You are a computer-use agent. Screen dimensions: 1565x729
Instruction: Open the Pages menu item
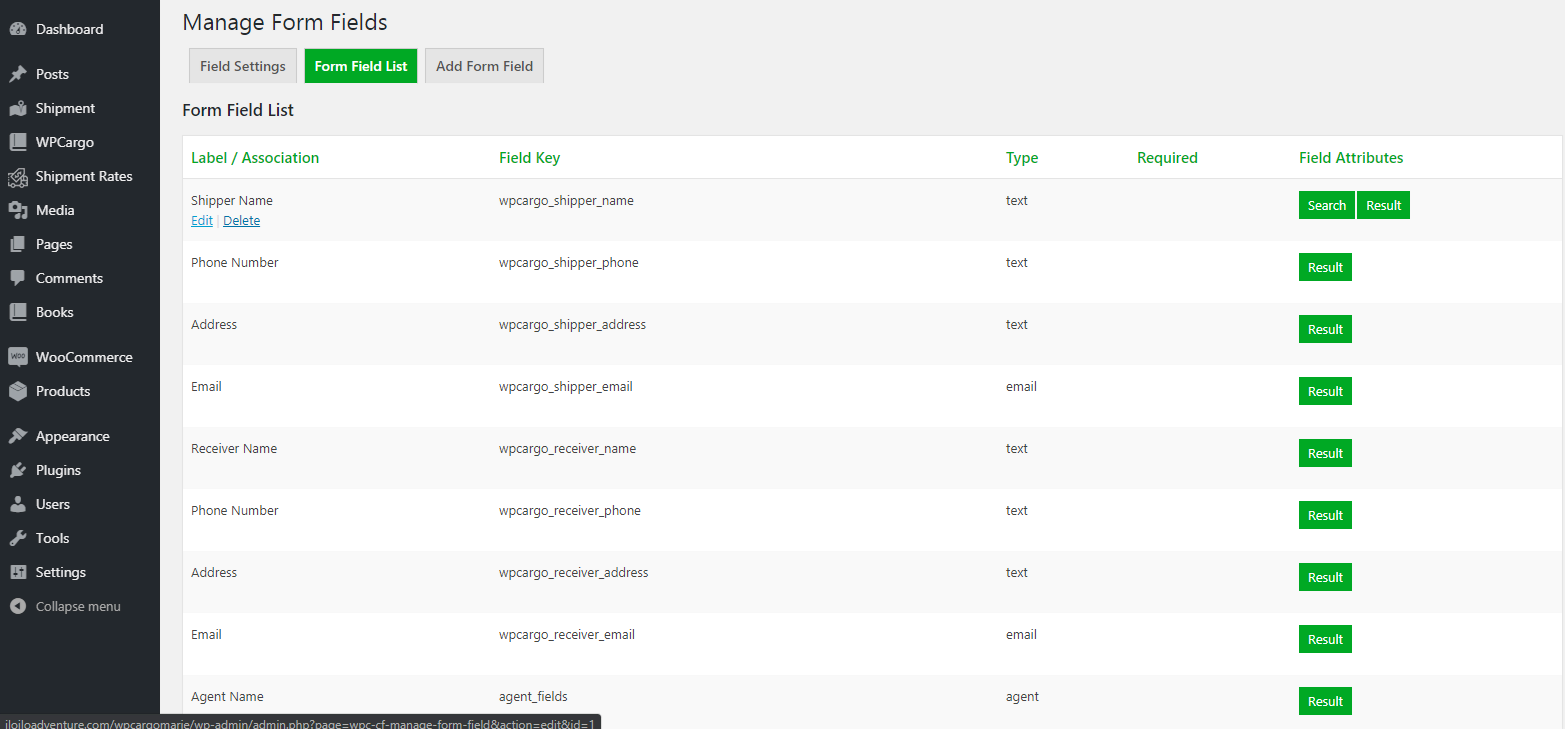coord(80,244)
